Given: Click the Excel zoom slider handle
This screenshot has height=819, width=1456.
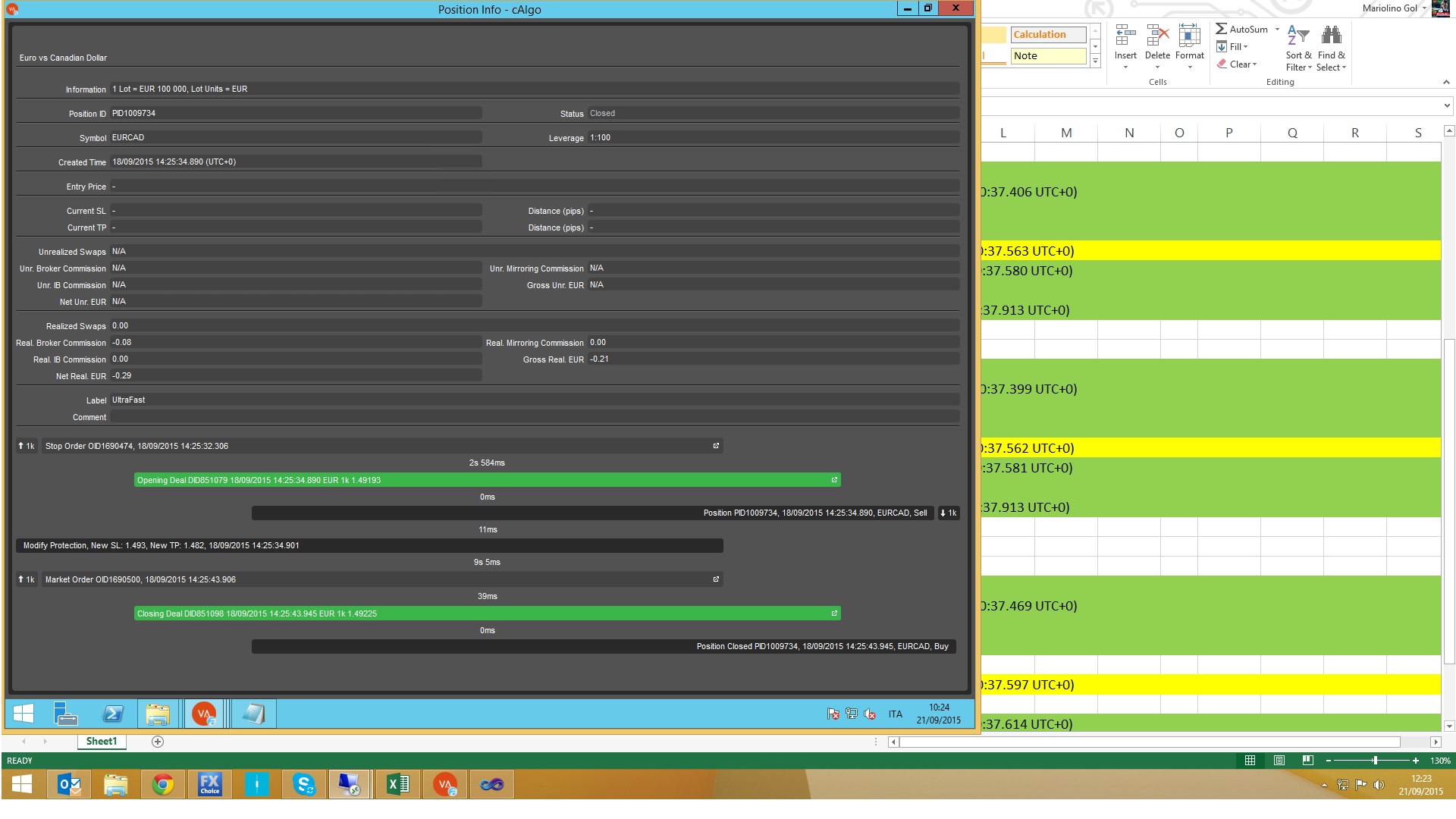Looking at the screenshot, I should tap(1375, 761).
